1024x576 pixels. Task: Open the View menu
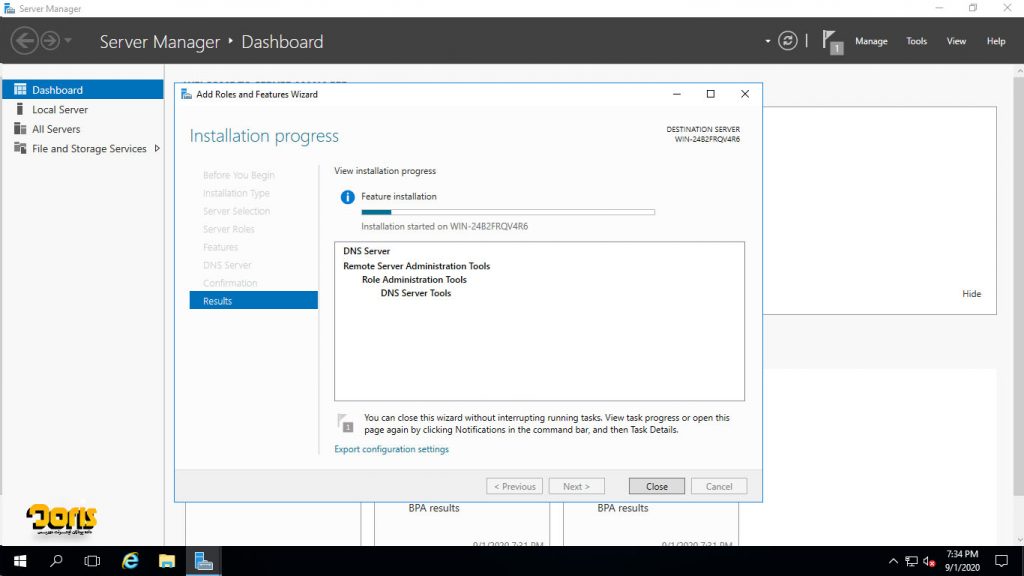956,41
